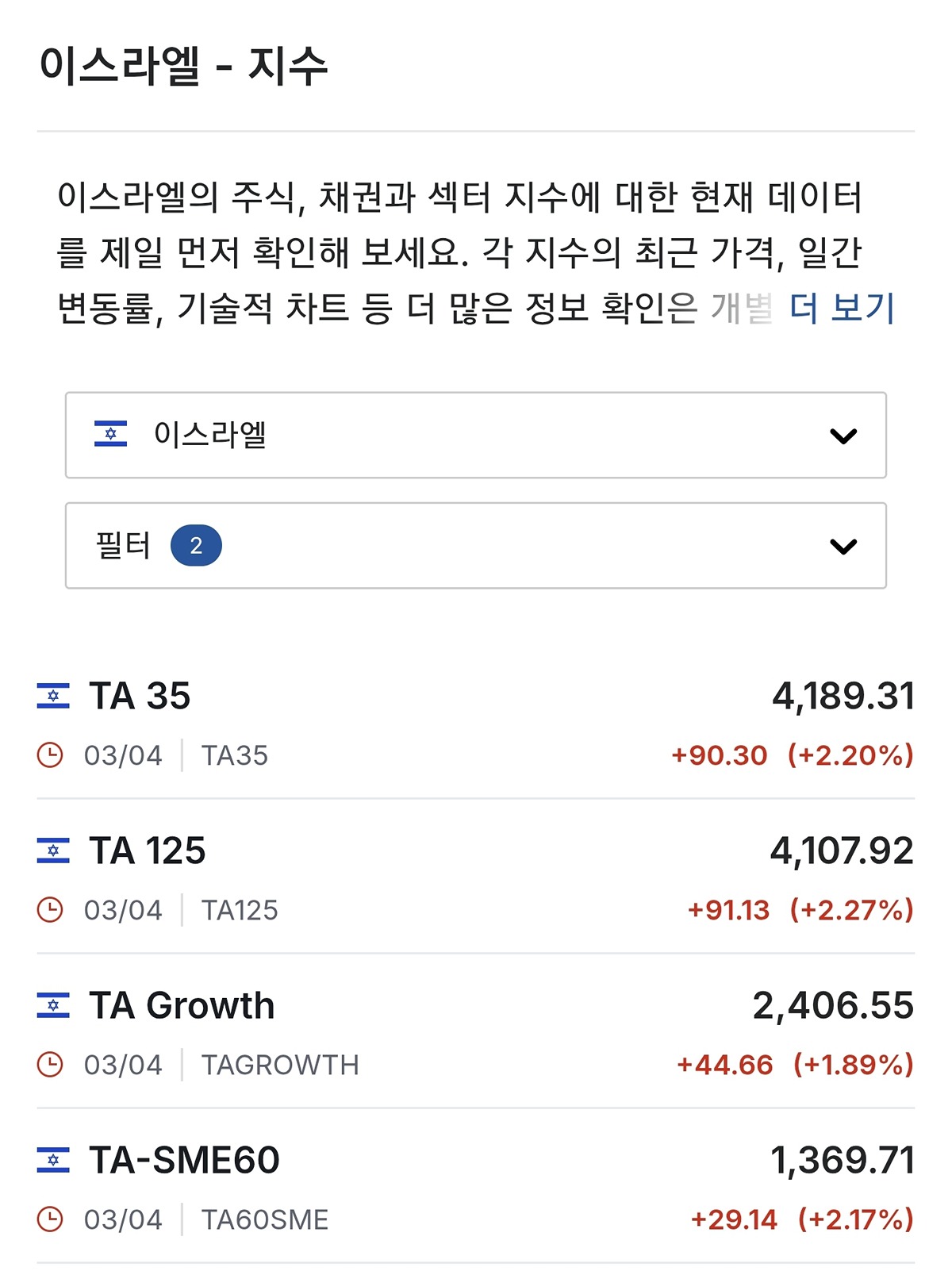
Task: Tap the 더 보기 link
Action: (842, 308)
